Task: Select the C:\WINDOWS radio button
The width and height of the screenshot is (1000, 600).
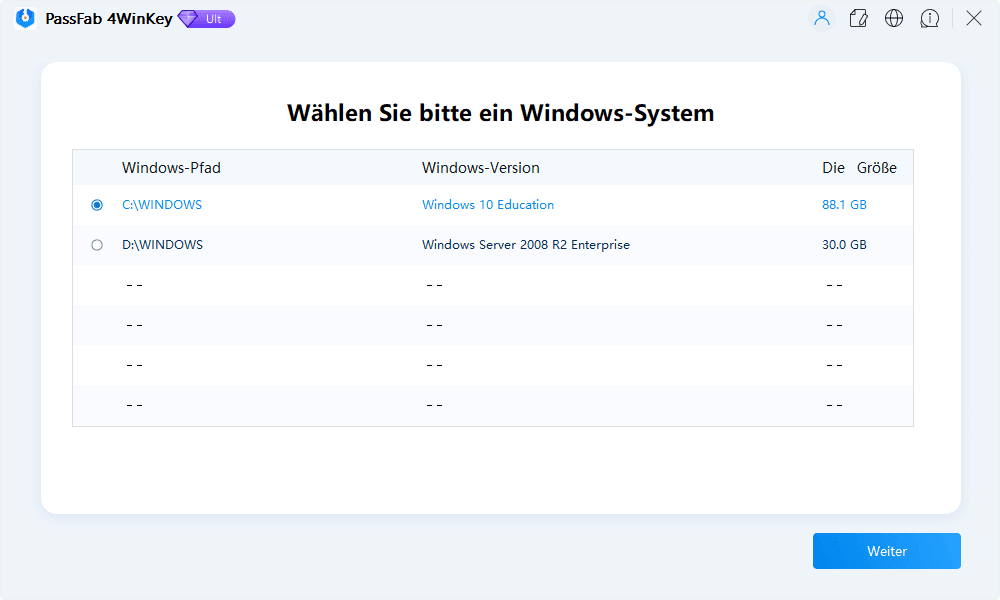Action: (96, 204)
